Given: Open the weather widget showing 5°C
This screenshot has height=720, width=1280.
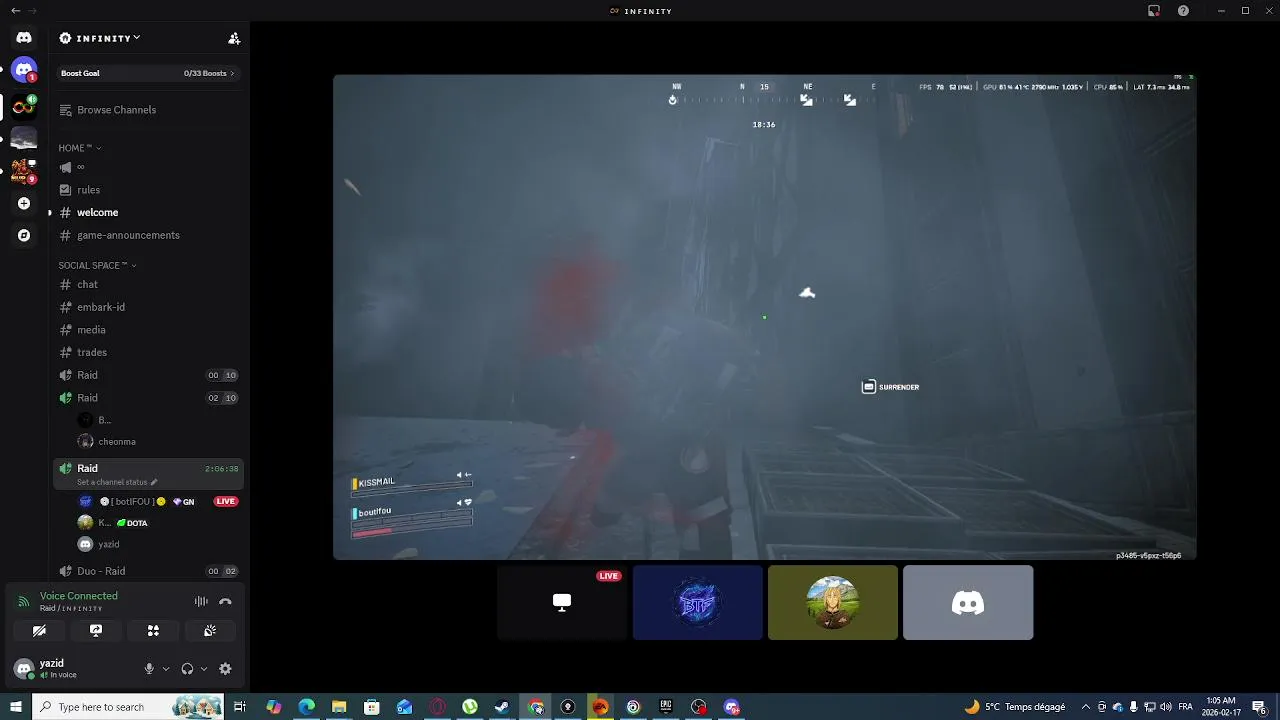Looking at the screenshot, I should (x=1013, y=707).
